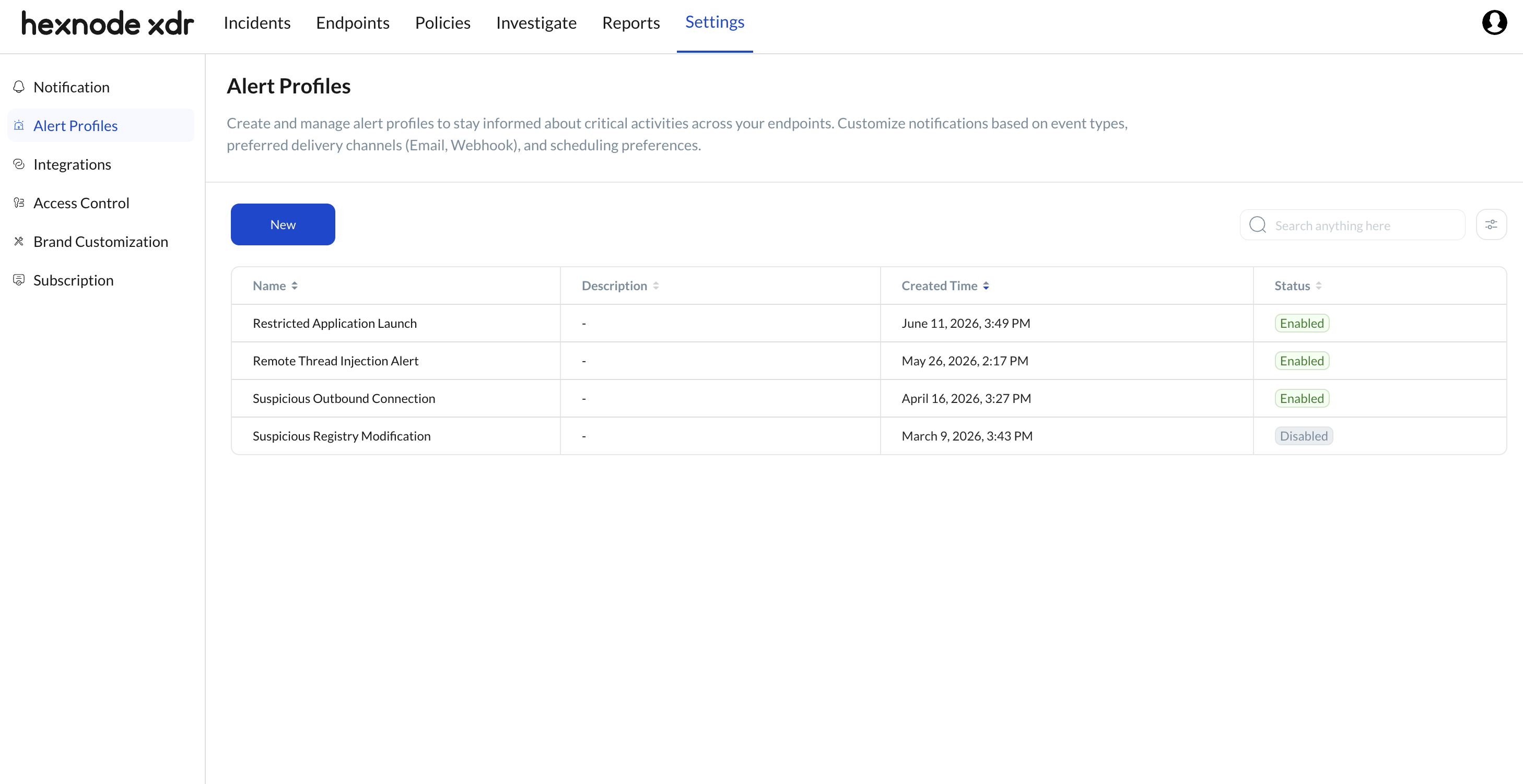Open Integrations in sidebar
Screen dimensions: 1523x784
(100, 164)
